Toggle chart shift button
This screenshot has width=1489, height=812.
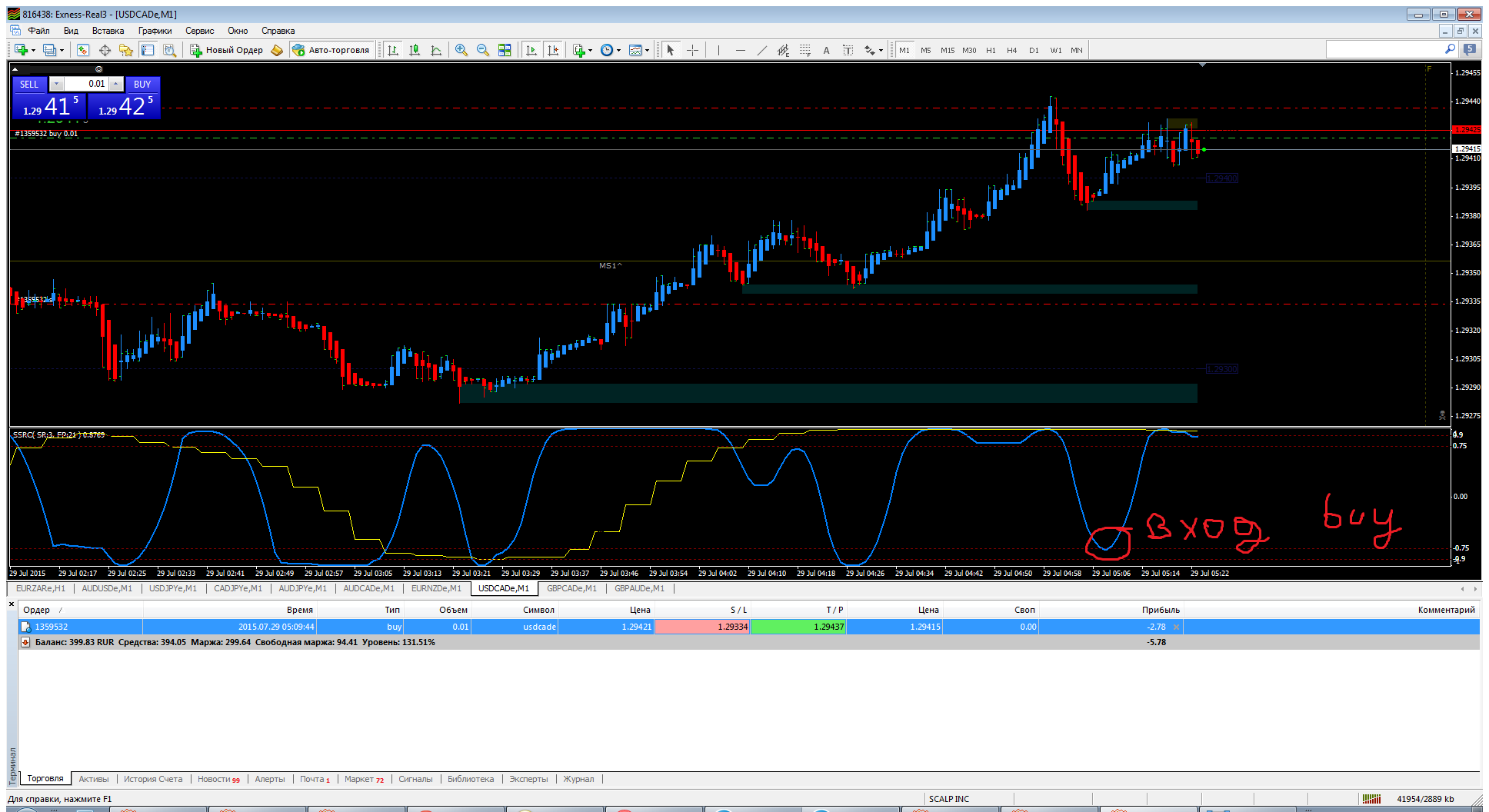pos(552,50)
